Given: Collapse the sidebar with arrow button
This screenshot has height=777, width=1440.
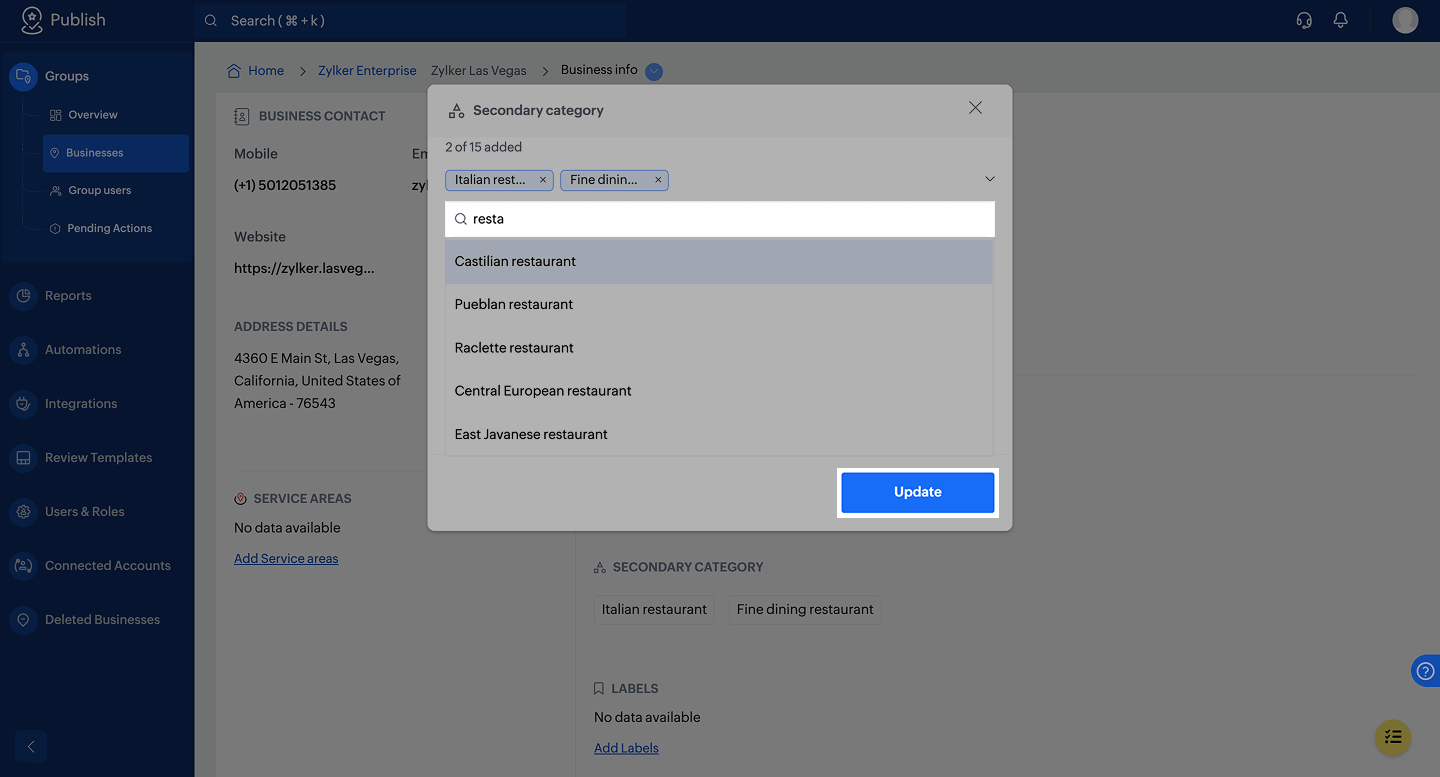Looking at the screenshot, I should pyautogui.click(x=31, y=746).
